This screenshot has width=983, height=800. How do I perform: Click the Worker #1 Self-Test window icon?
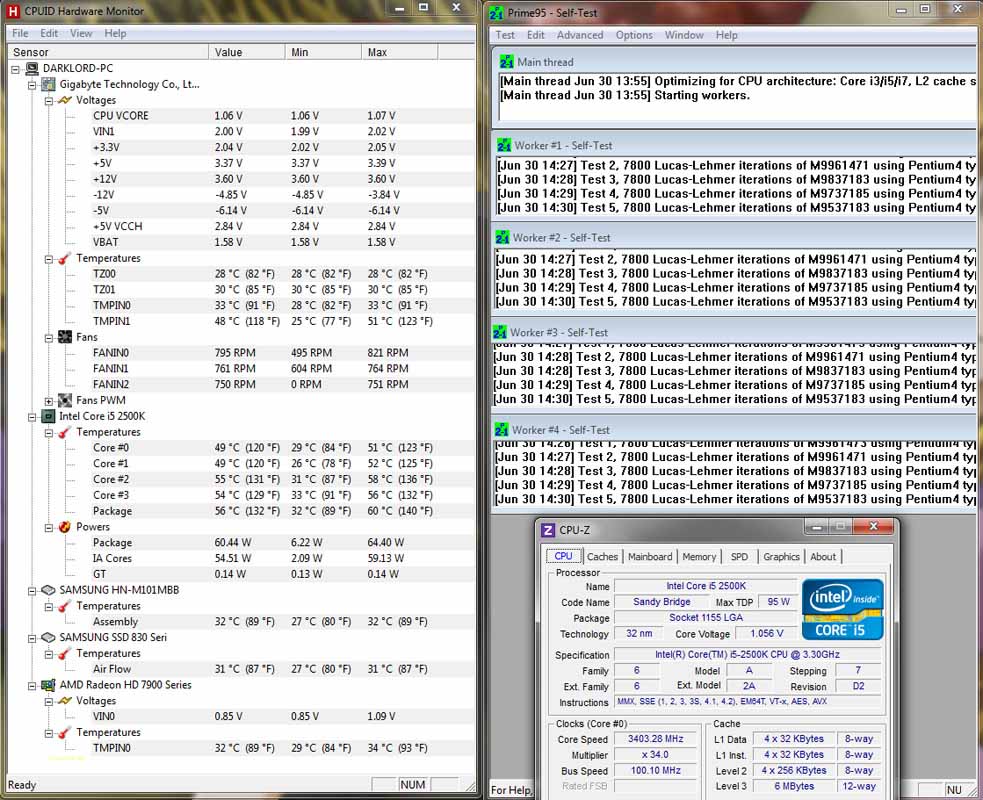pos(504,145)
